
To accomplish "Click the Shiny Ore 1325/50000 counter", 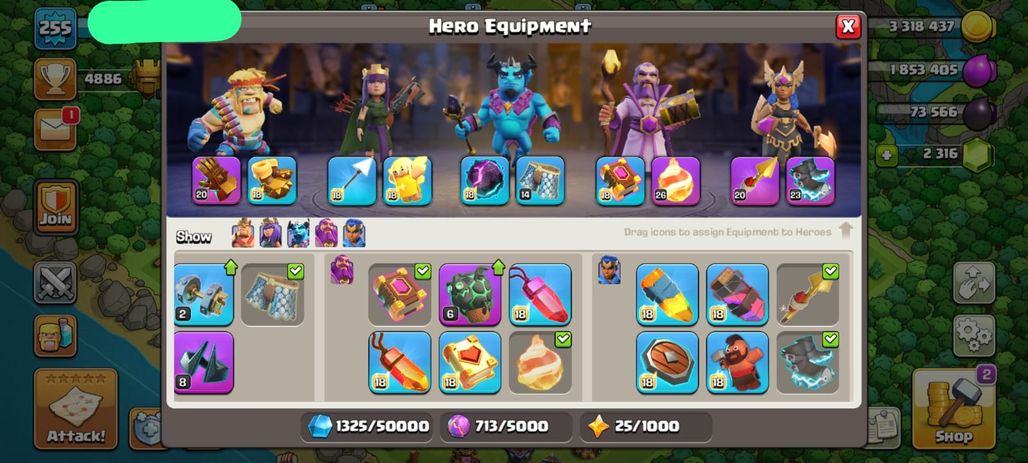I will [x=369, y=427].
